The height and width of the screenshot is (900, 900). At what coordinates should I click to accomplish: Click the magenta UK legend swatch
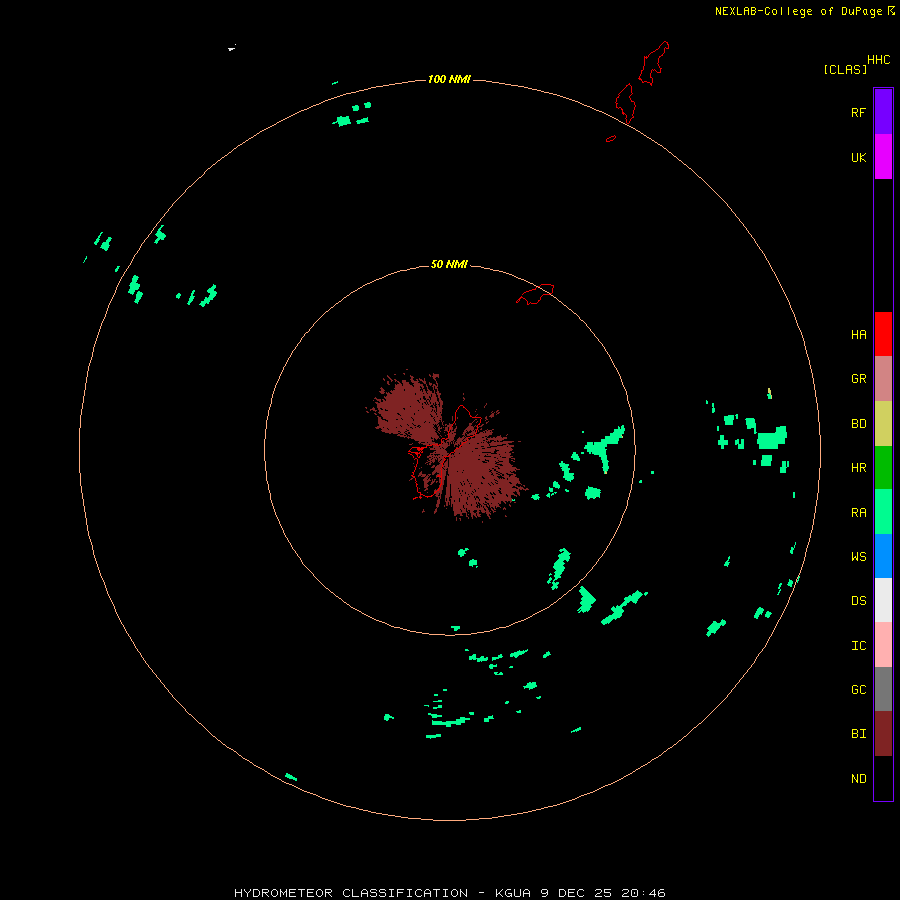[883, 157]
